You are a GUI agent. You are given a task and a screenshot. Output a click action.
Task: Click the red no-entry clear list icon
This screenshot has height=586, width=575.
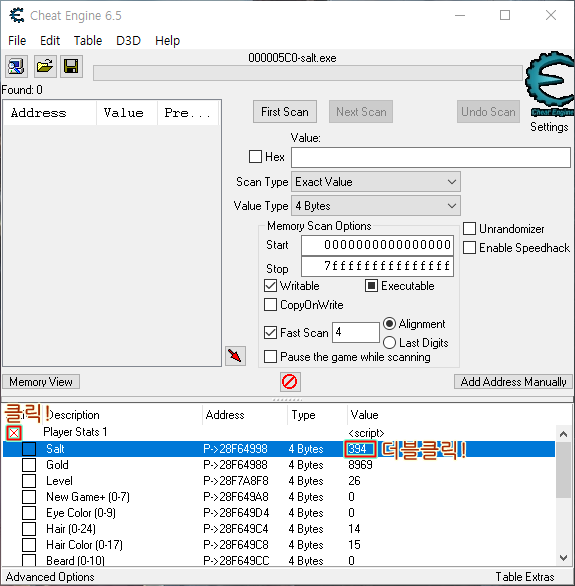click(x=290, y=382)
